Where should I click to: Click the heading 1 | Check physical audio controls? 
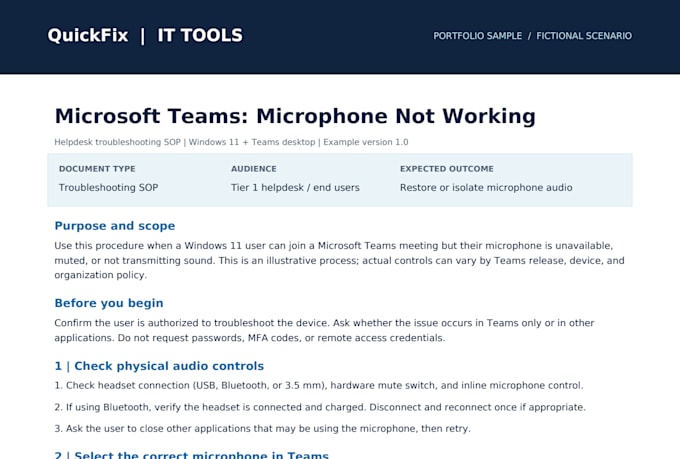[159, 366]
